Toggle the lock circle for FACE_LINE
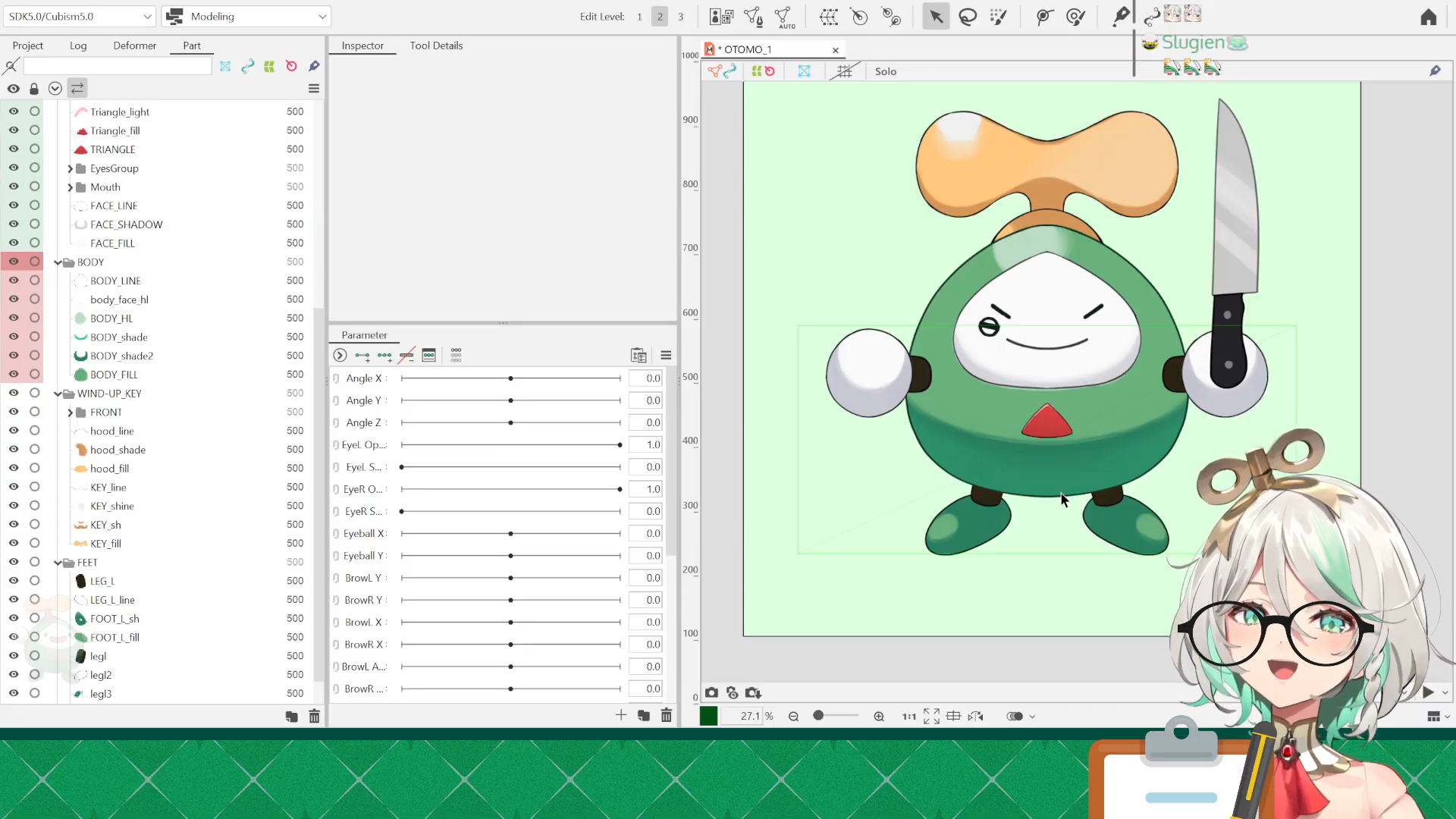The width and height of the screenshot is (1456, 819). [35, 206]
